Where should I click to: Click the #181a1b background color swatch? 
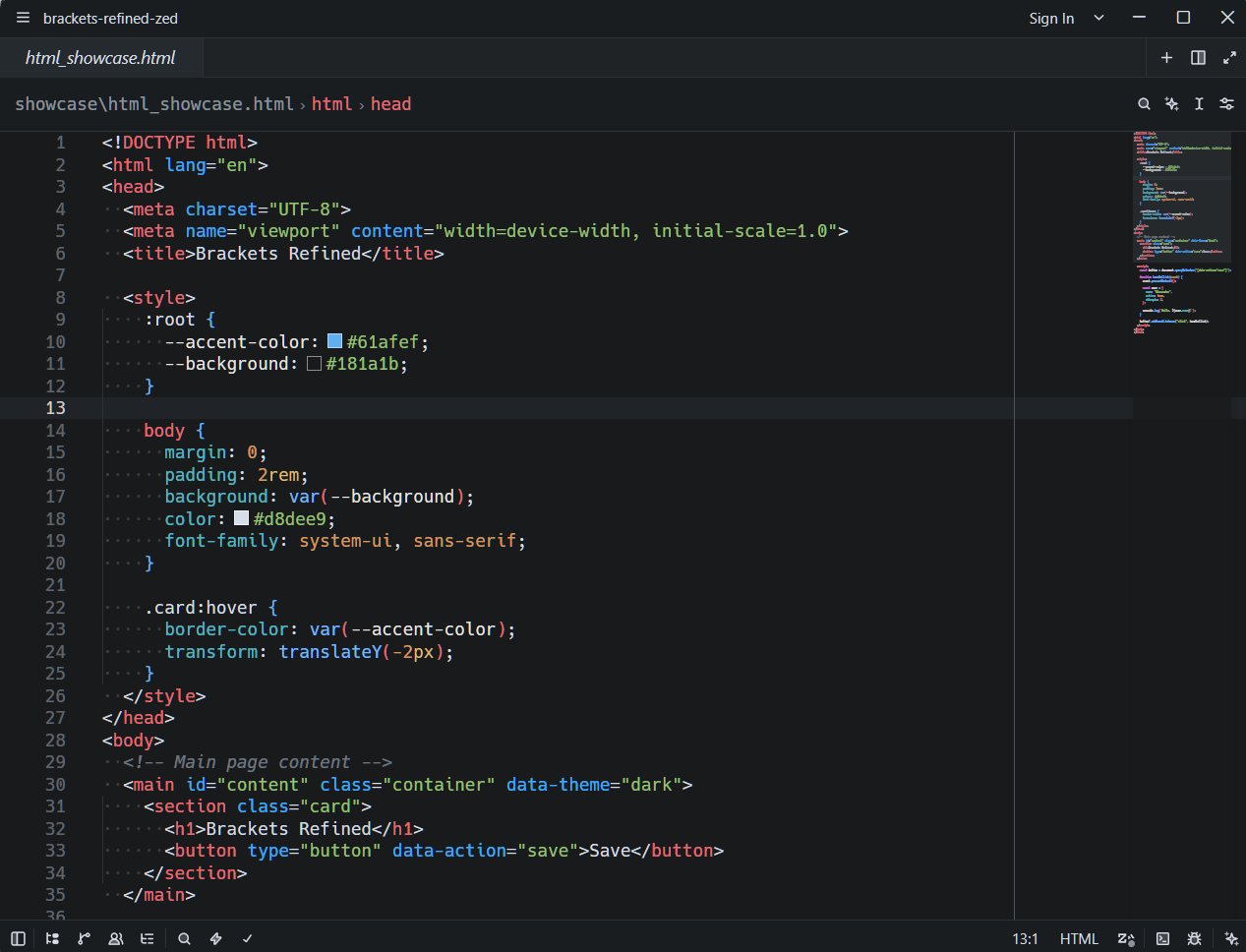coord(314,364)
